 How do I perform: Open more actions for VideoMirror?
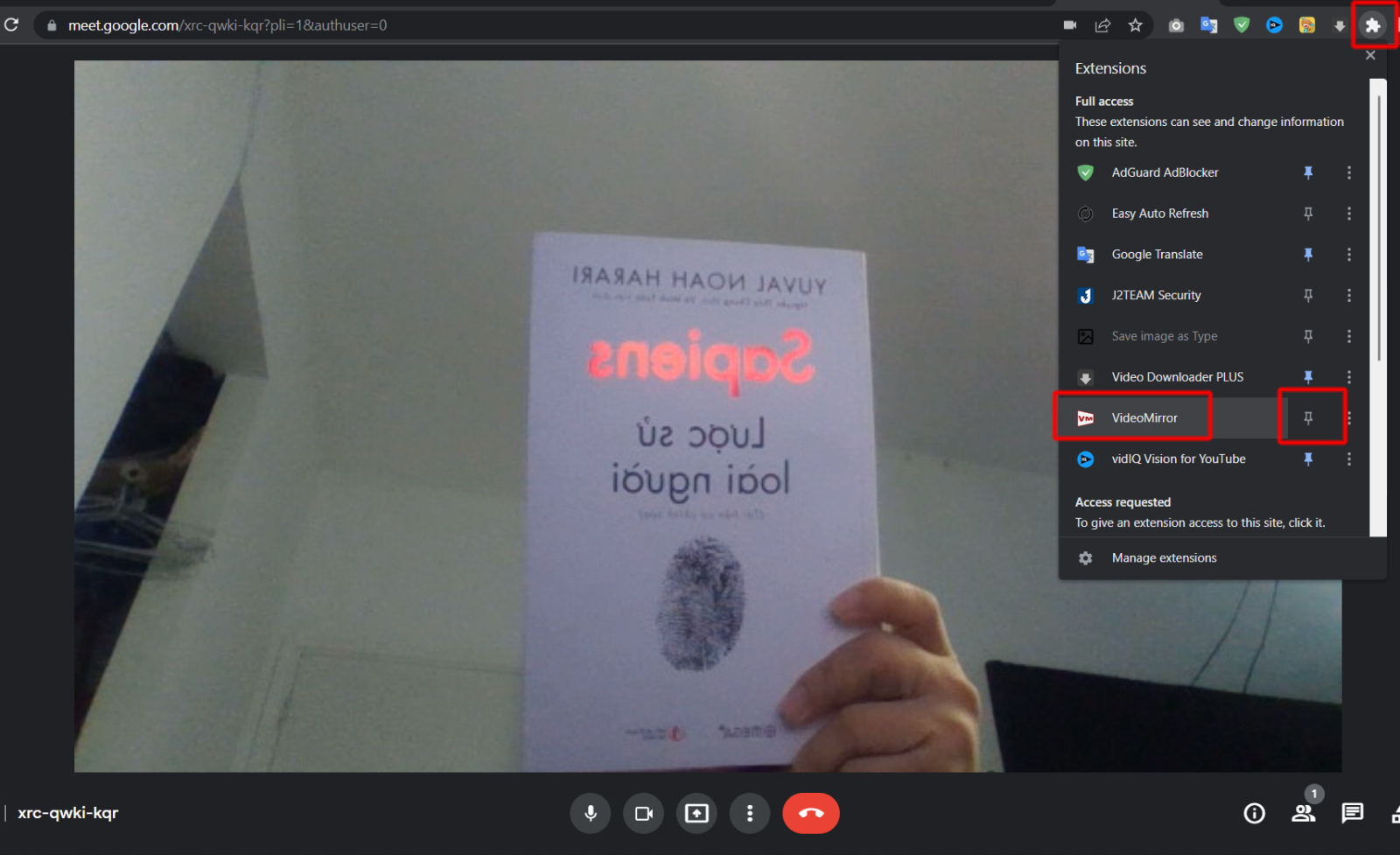[1349, 418]
